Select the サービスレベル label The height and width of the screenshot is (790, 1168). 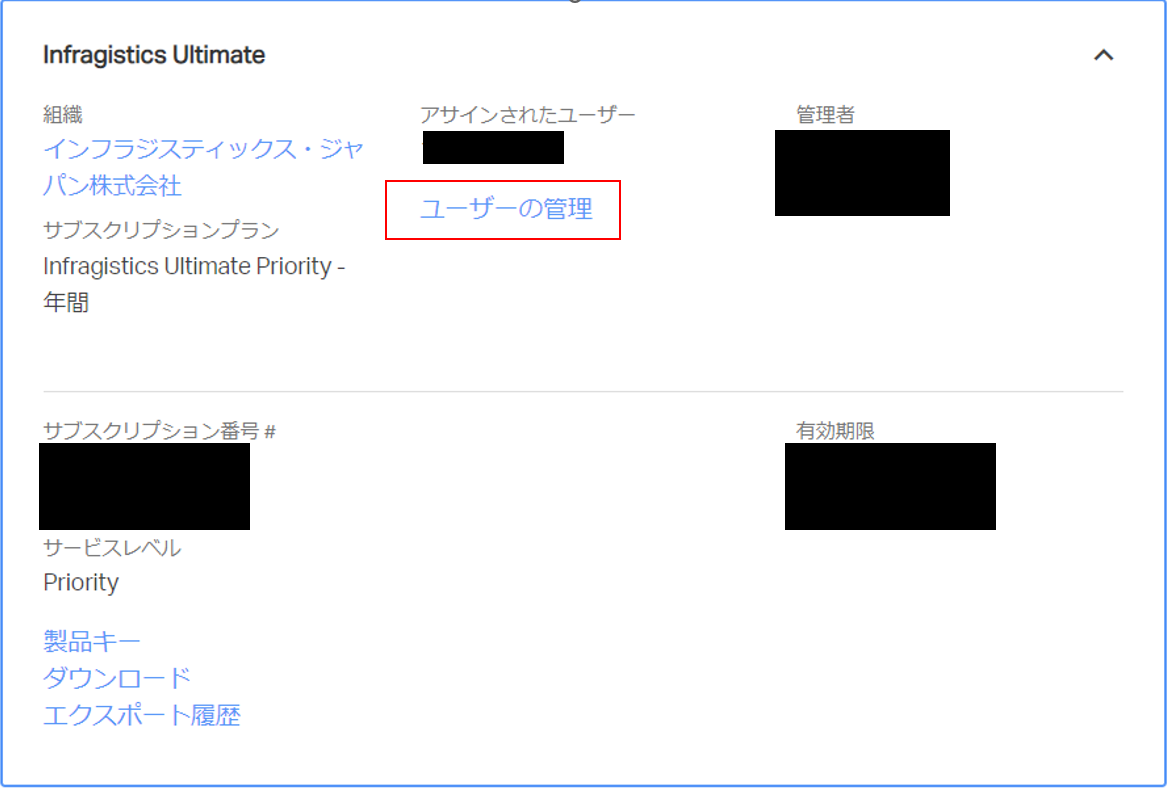pos(112,548)
